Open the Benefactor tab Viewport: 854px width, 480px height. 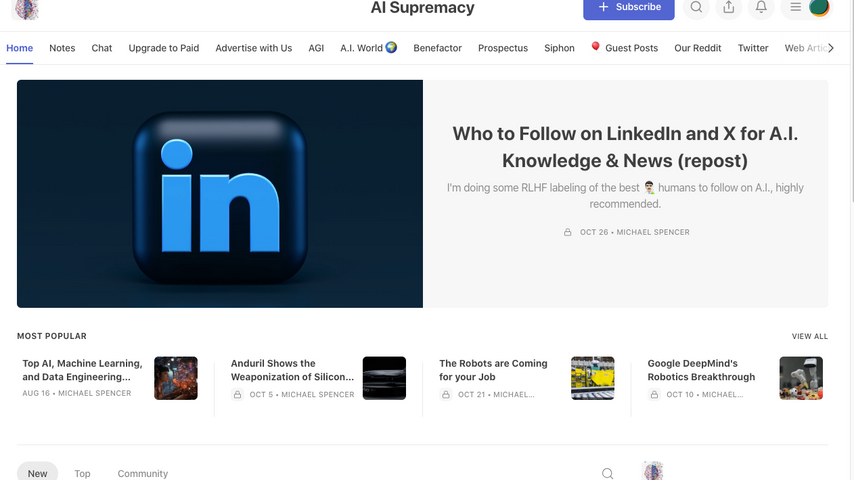point(437,48)
